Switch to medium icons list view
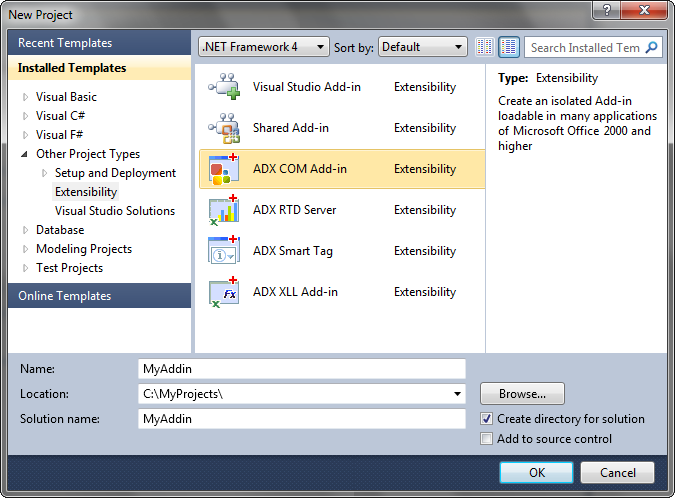This screenshot has height=498, width=675. click(509, 47)
